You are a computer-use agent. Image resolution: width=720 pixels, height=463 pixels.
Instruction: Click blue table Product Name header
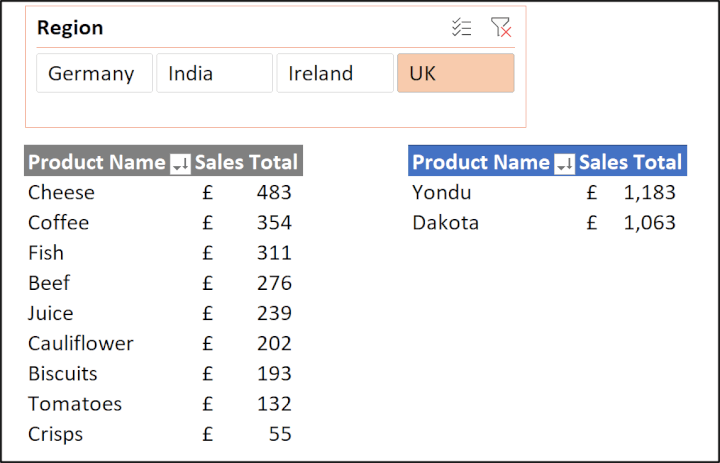(481, 162)
